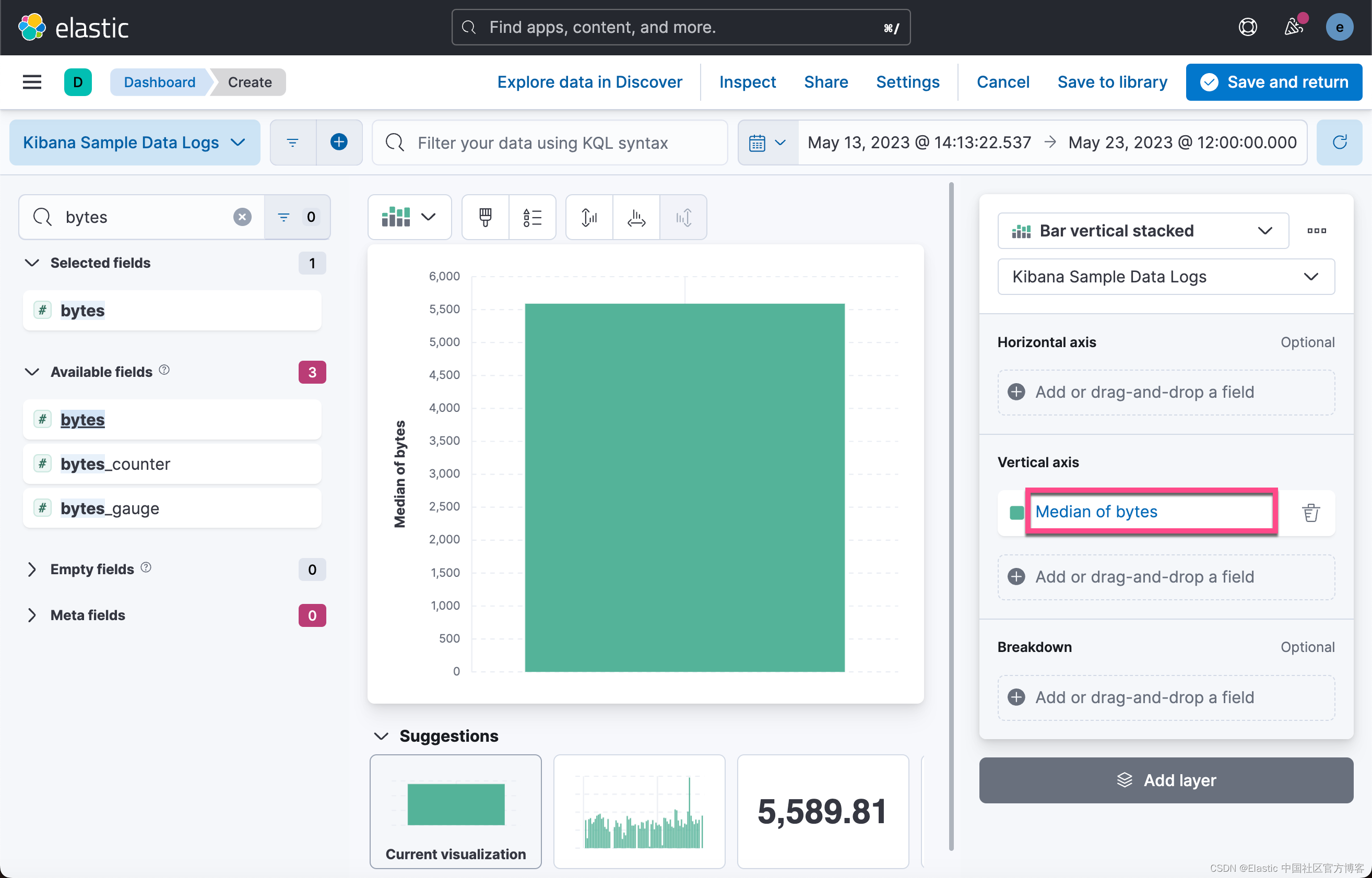The height and width of the screenshot is (878, 1372).
Task: Click Save and return button
Action: point(1274,82)
